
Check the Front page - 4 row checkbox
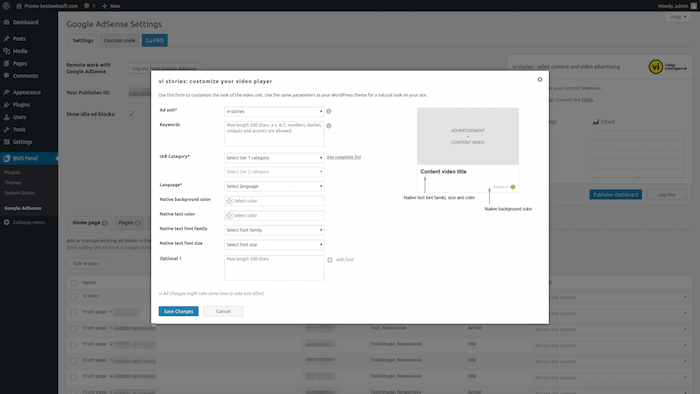(74, 377)
